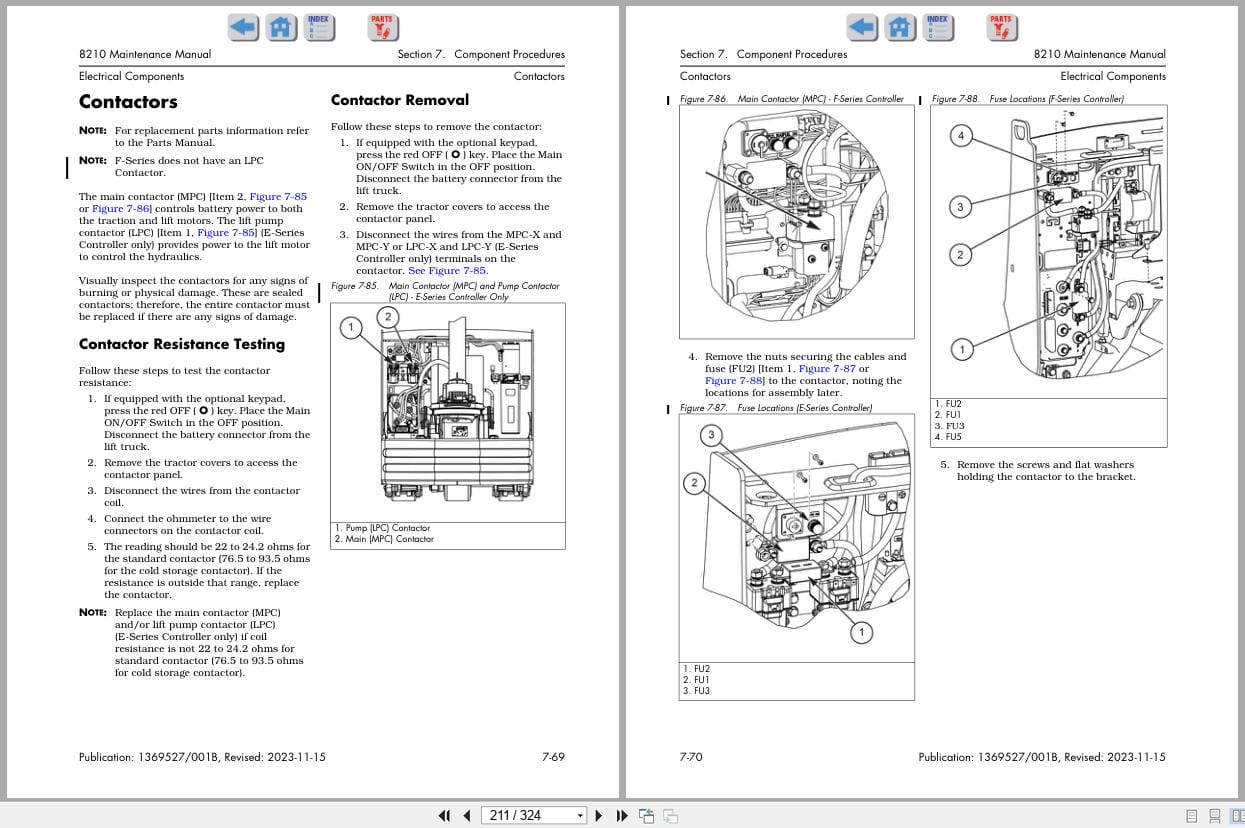Image resolution: width=1245 pixels, height=828 pixels.
Task: Click the 'Contactors' main heading
Action: [128, 102]
